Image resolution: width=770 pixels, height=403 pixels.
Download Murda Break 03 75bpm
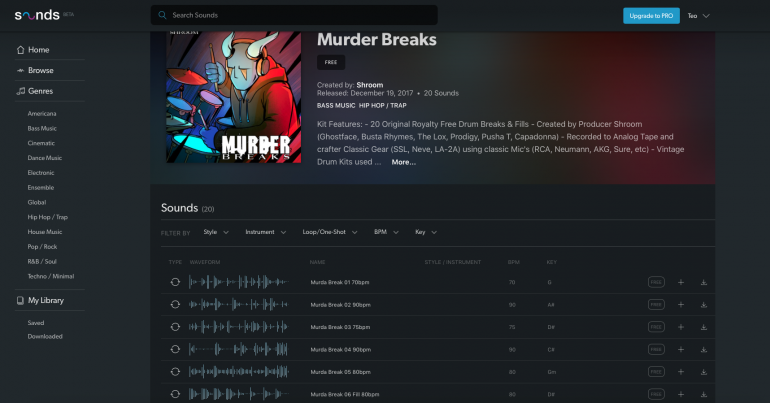[704, 327]
